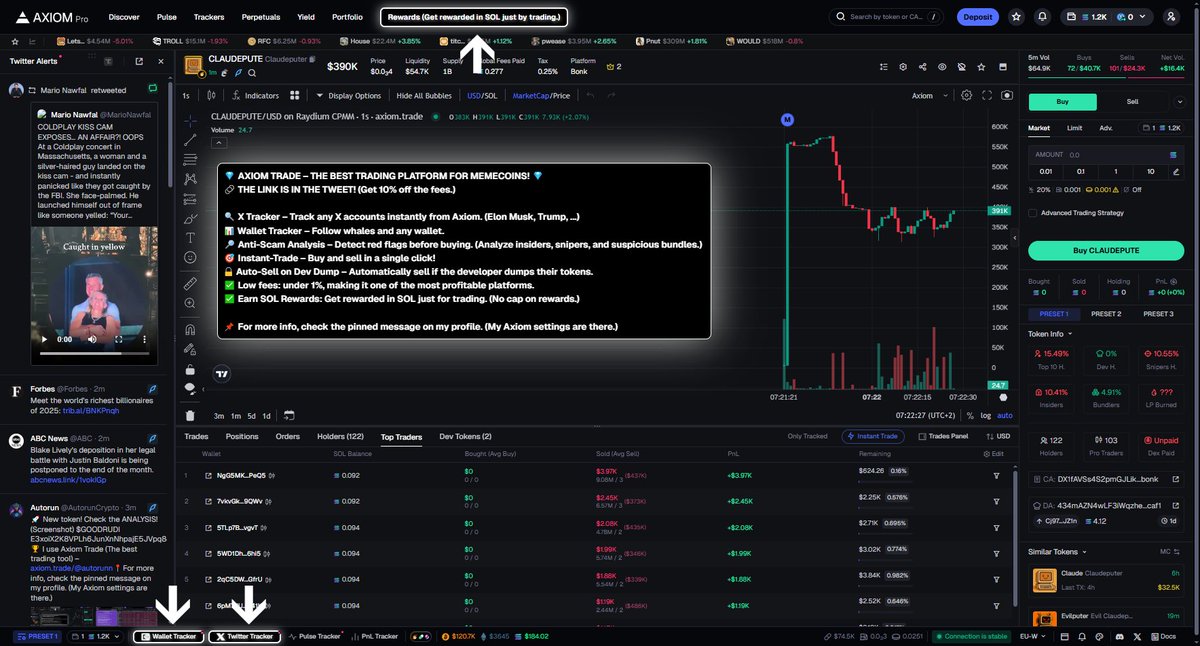The image size is (1200, 646).
Task: Toggle Only Tracked filter
Action: click(807, 436)
